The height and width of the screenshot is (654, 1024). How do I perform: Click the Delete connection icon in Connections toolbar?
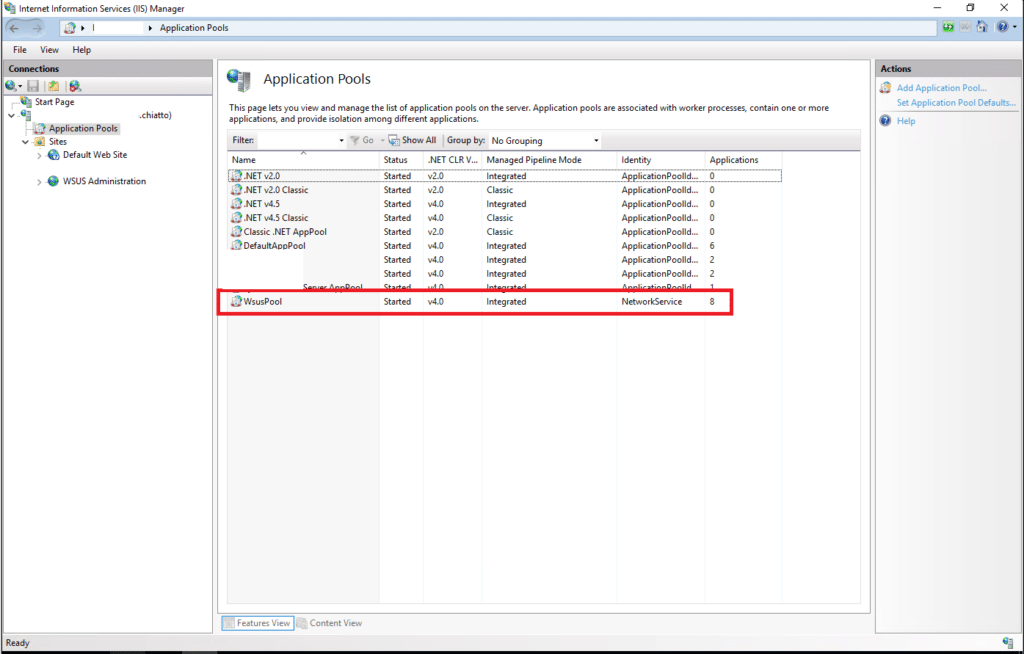(x=75, y=86)
